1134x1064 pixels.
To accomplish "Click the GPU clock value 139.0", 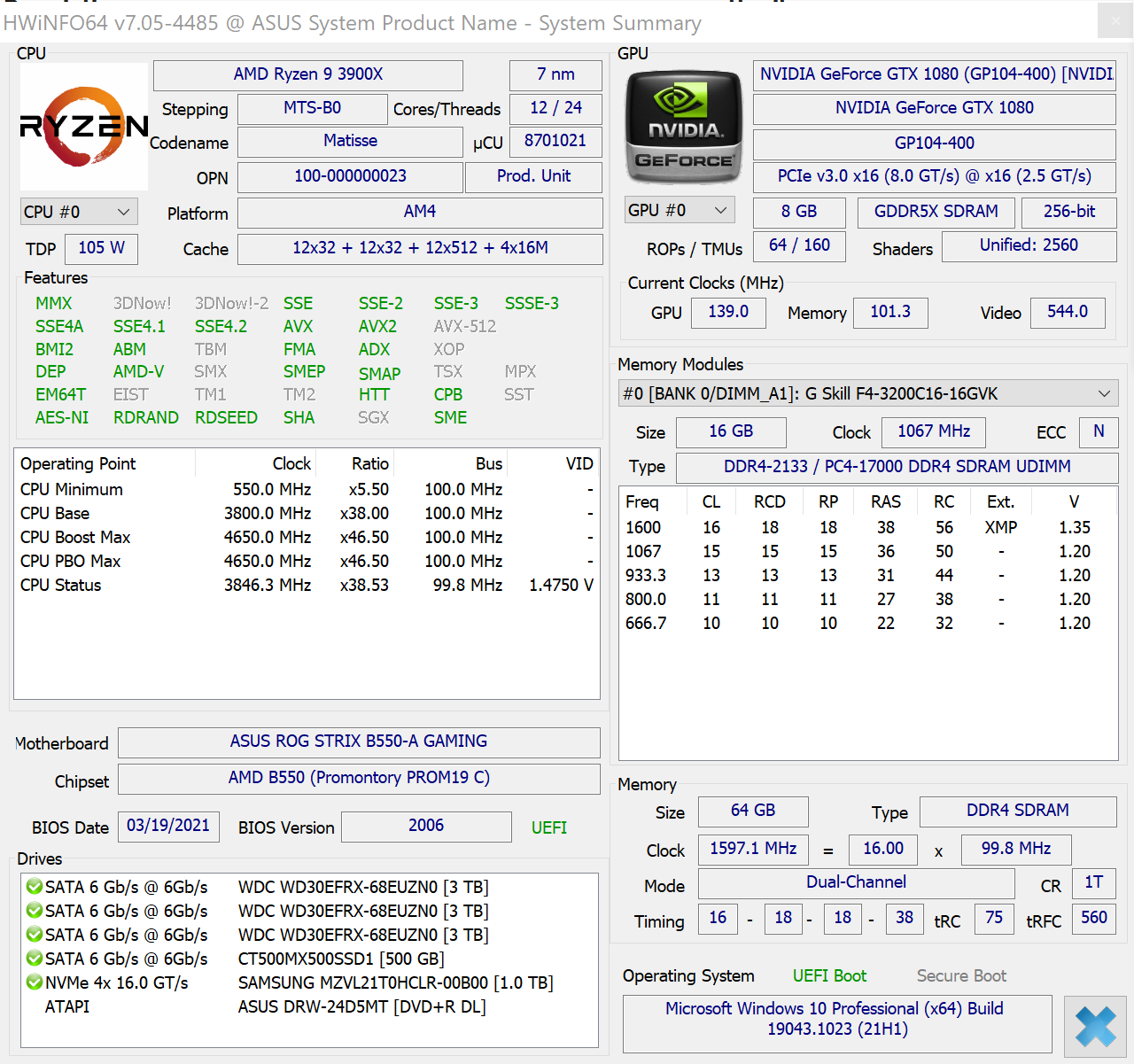I will point(728,312).
